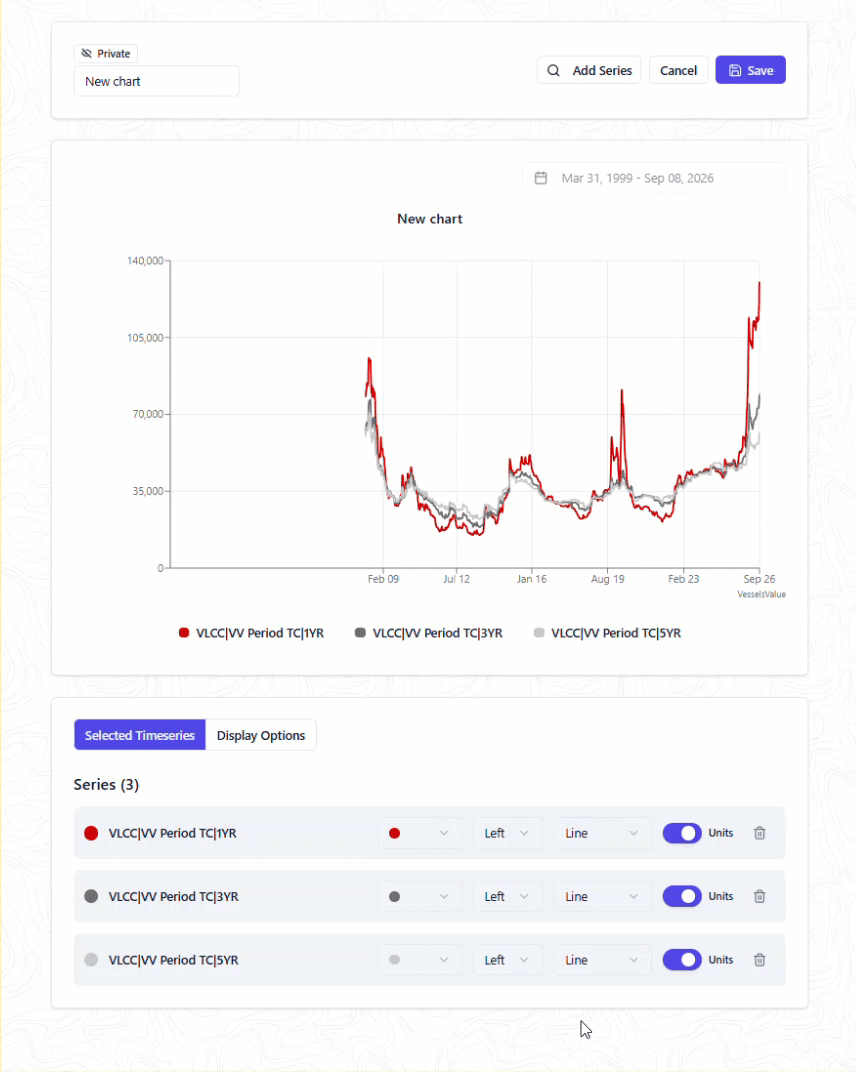Click red legend marker for TC|1YR
The width and height of the screenshot is (856, 1072).
point(184,633)
